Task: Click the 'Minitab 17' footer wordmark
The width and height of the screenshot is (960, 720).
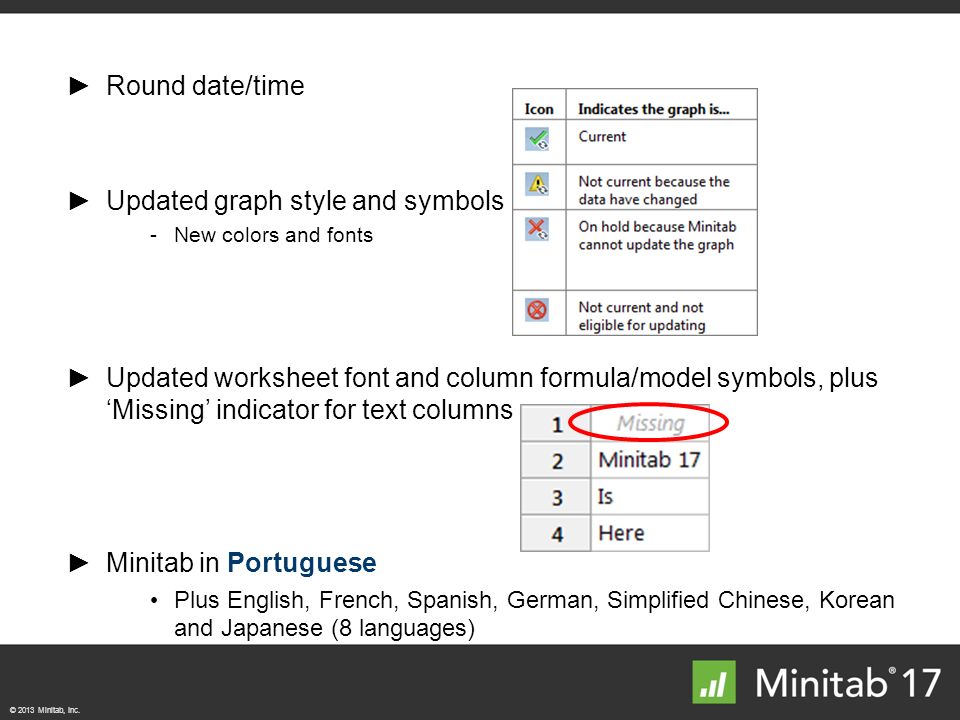Action: (848, 683)
